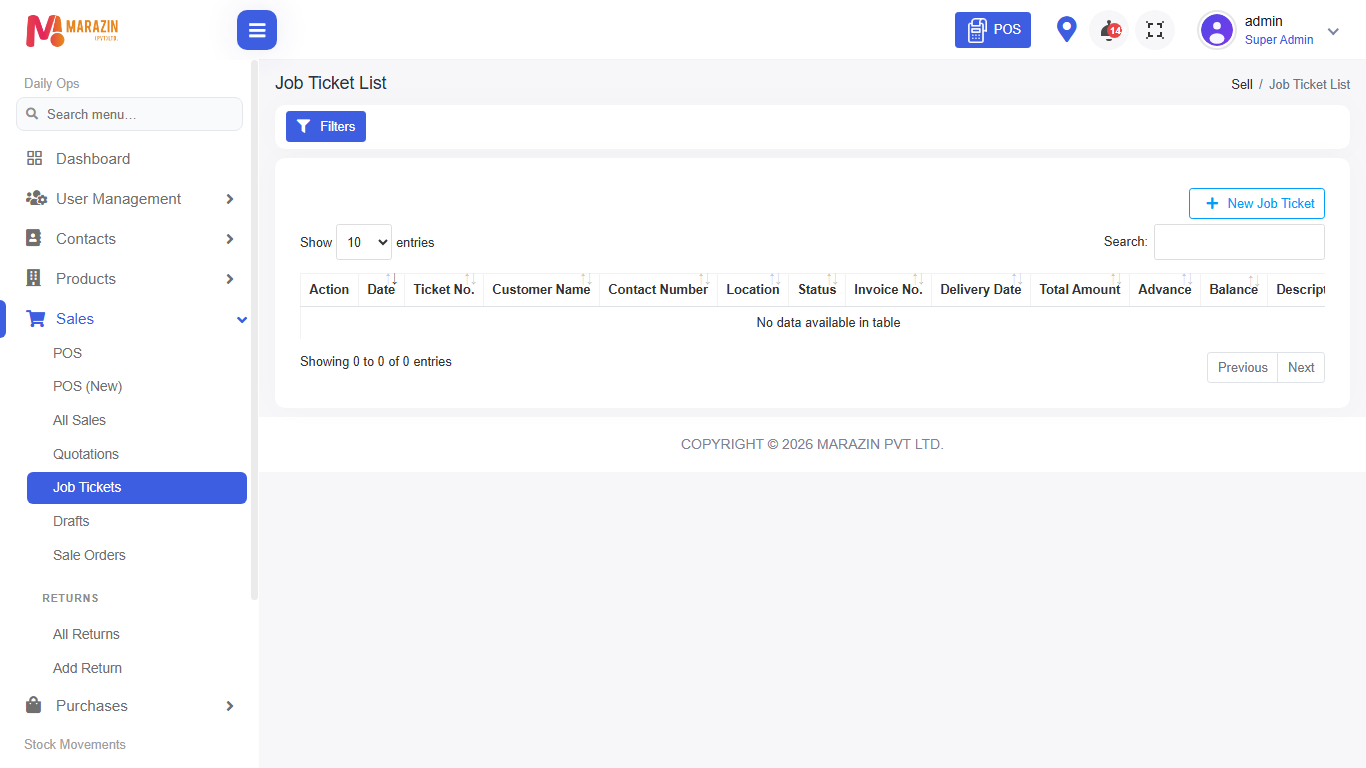Screen dimensions: 1366x768
Task: Open the notifications bell with badge 14
Action: pos(1109,30)
